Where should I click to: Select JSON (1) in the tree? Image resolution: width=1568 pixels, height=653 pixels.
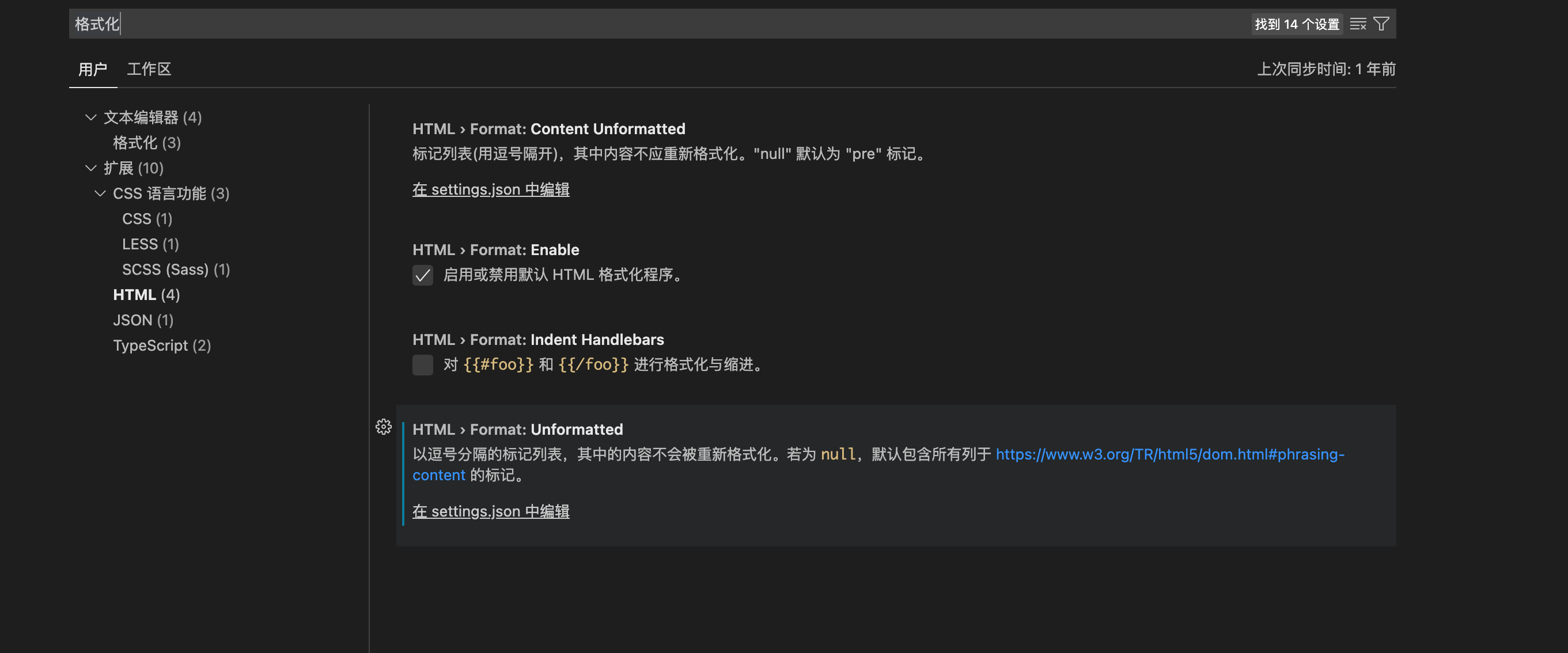click(x=143, y=321)
